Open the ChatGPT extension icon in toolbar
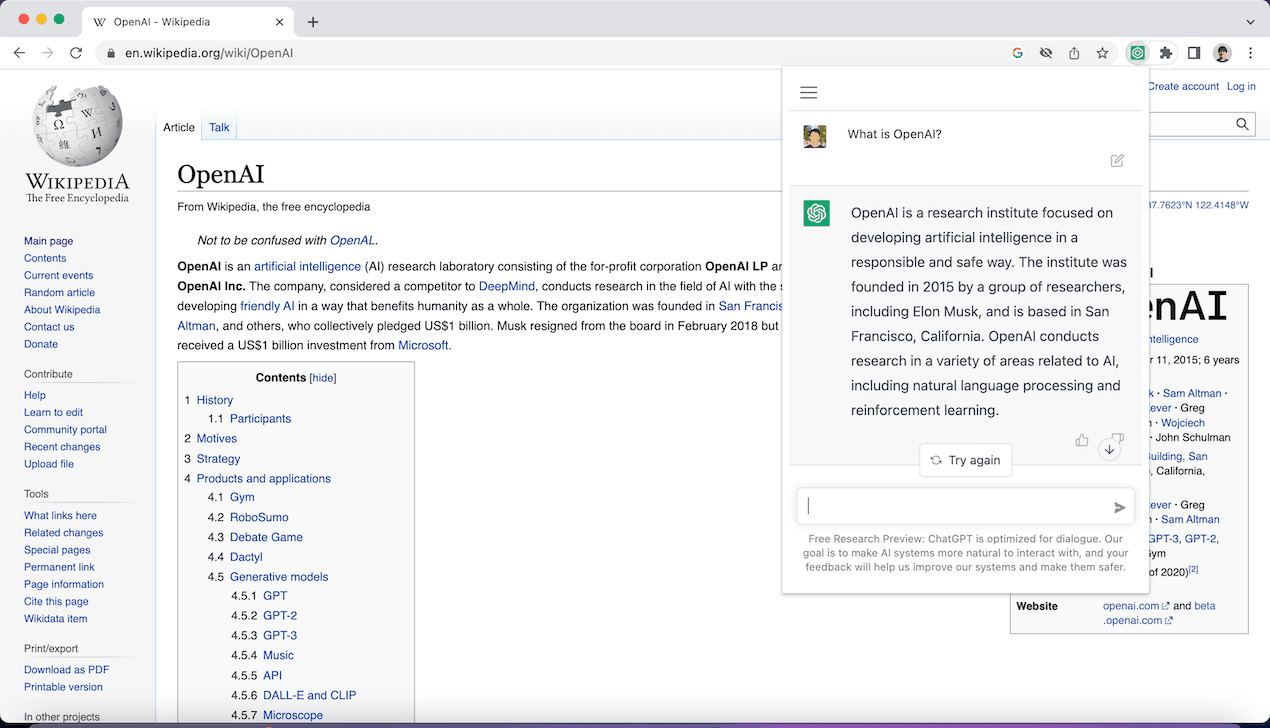Viewport: 1270px width, 728px height. (1137, 53)
